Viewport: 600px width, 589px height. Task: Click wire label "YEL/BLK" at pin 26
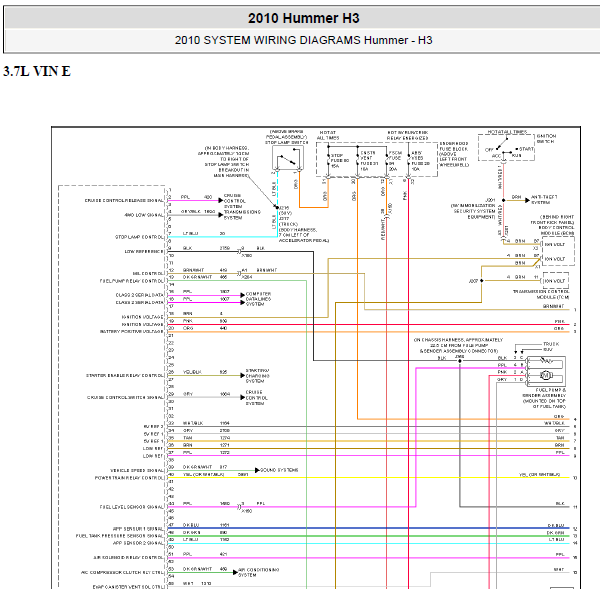click(x=192, y=372)
